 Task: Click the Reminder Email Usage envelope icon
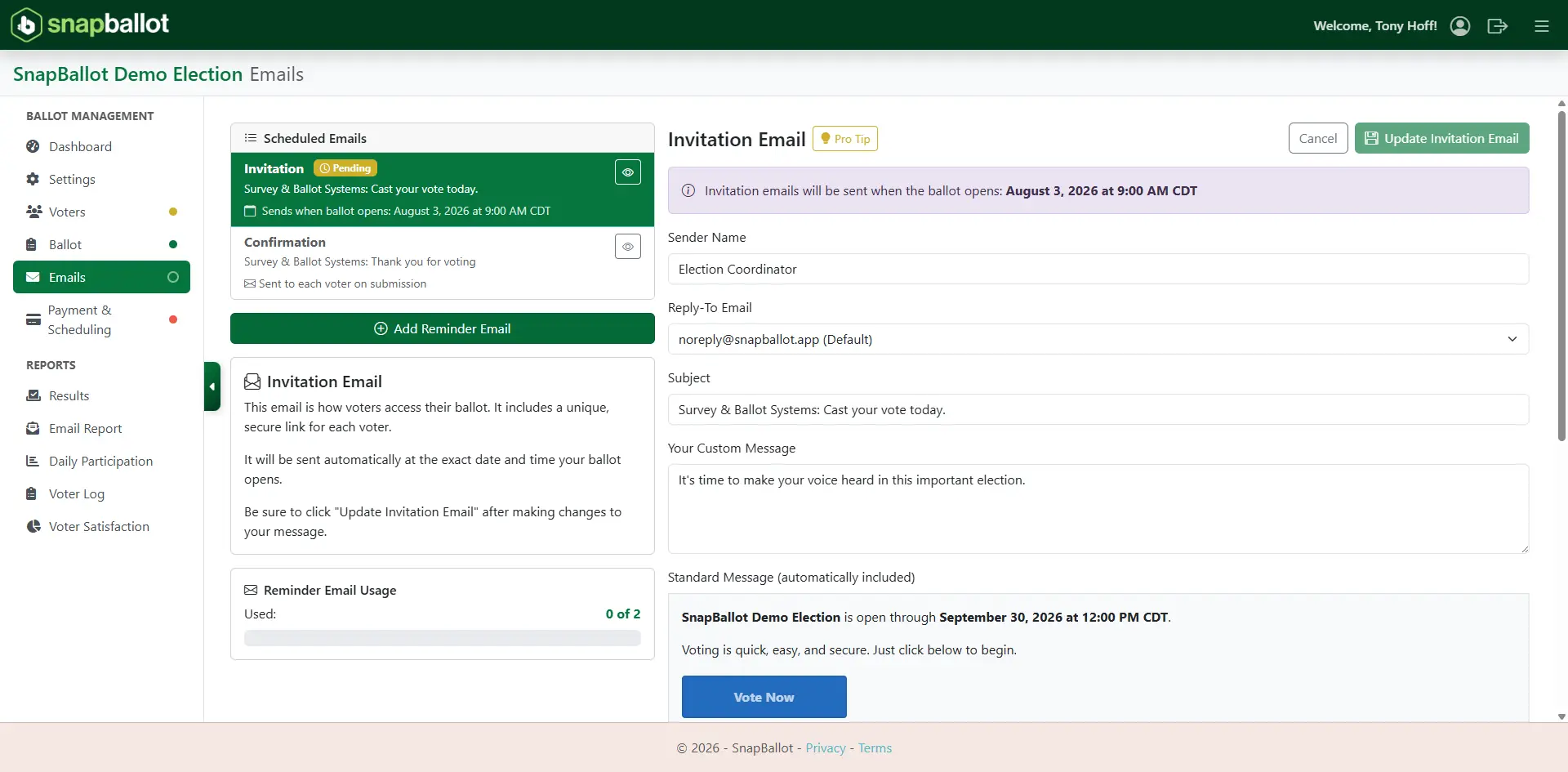pos(251,590)
